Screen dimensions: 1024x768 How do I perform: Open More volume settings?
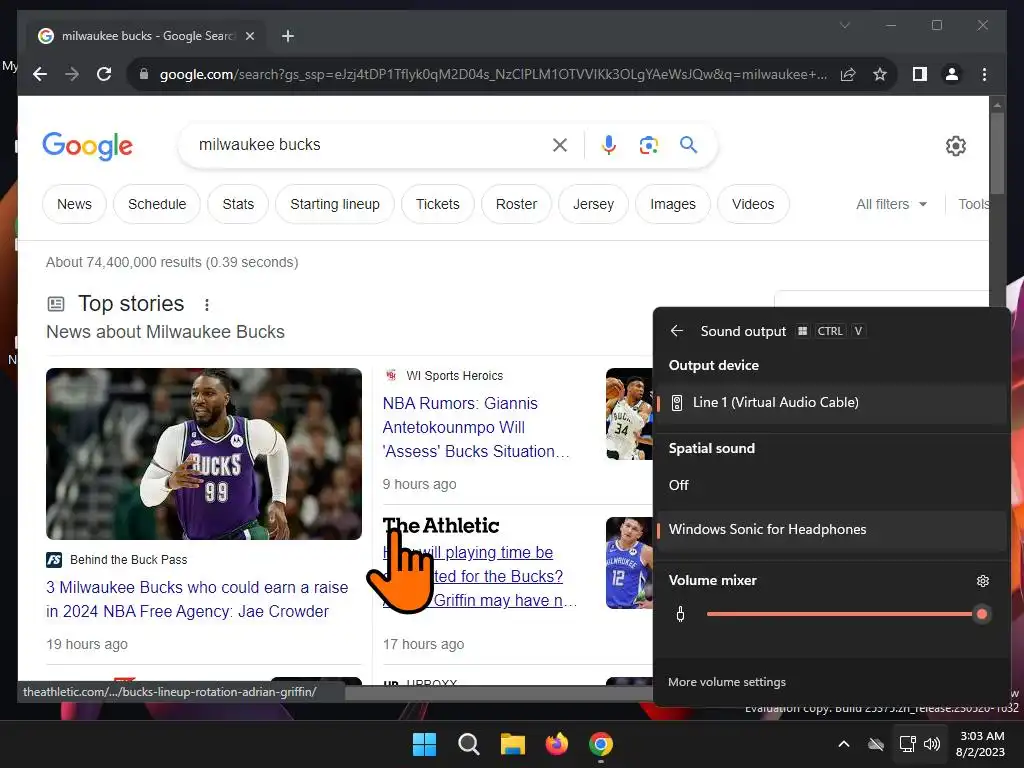pos(727,682)
